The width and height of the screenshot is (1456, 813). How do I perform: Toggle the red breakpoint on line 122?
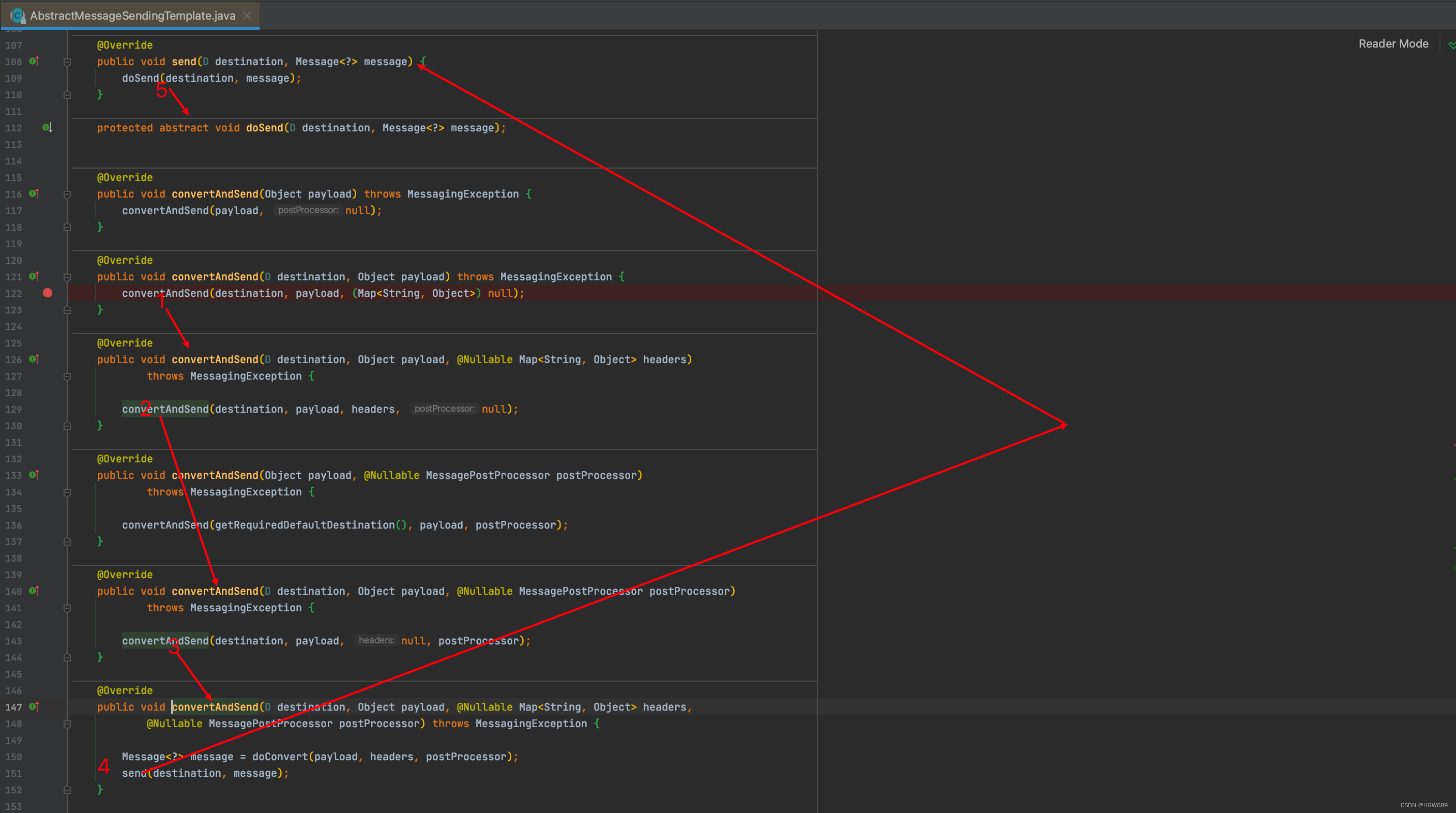pos(48,293)
